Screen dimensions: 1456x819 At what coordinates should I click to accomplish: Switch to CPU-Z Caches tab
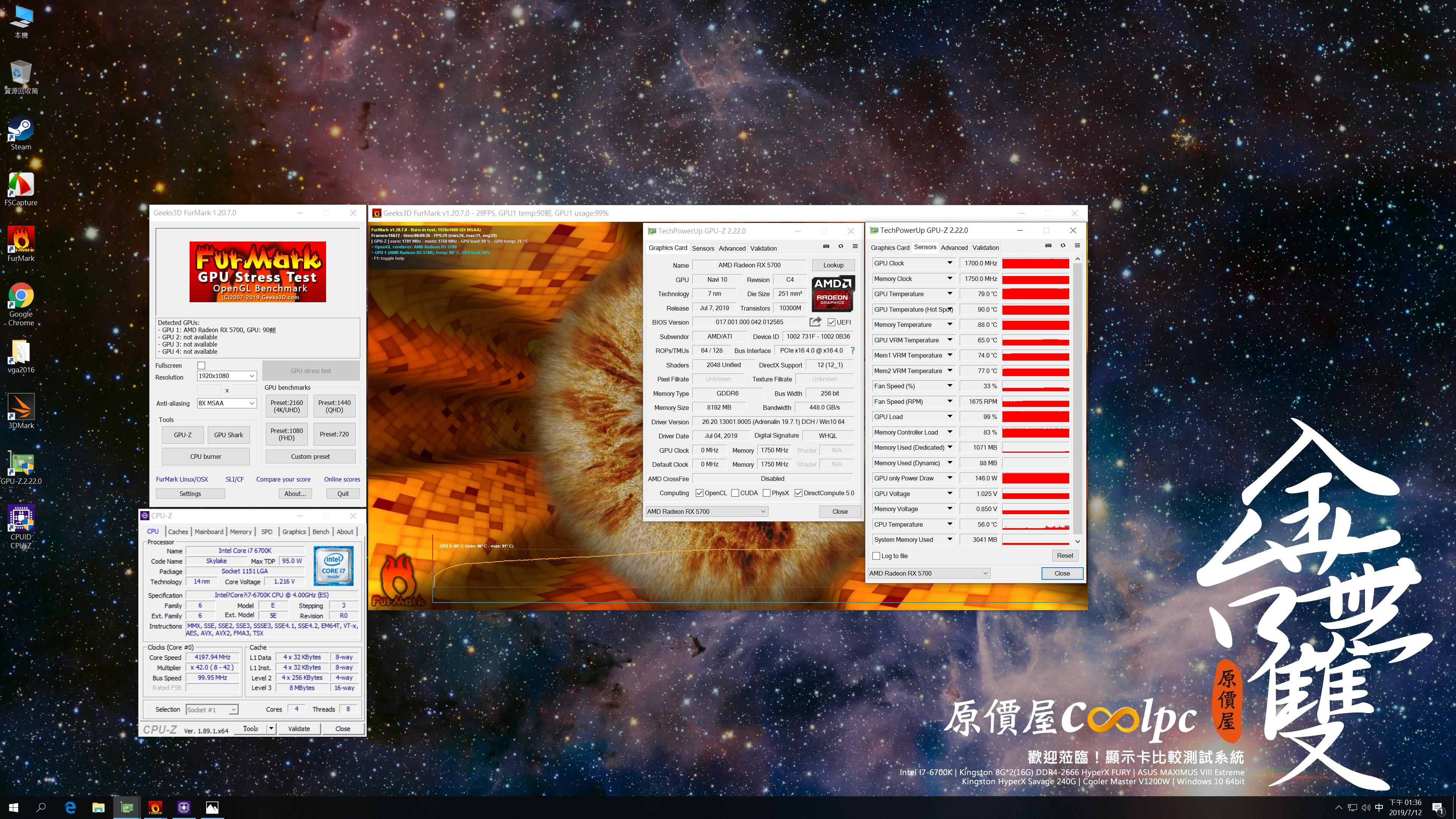pos(178,531)
